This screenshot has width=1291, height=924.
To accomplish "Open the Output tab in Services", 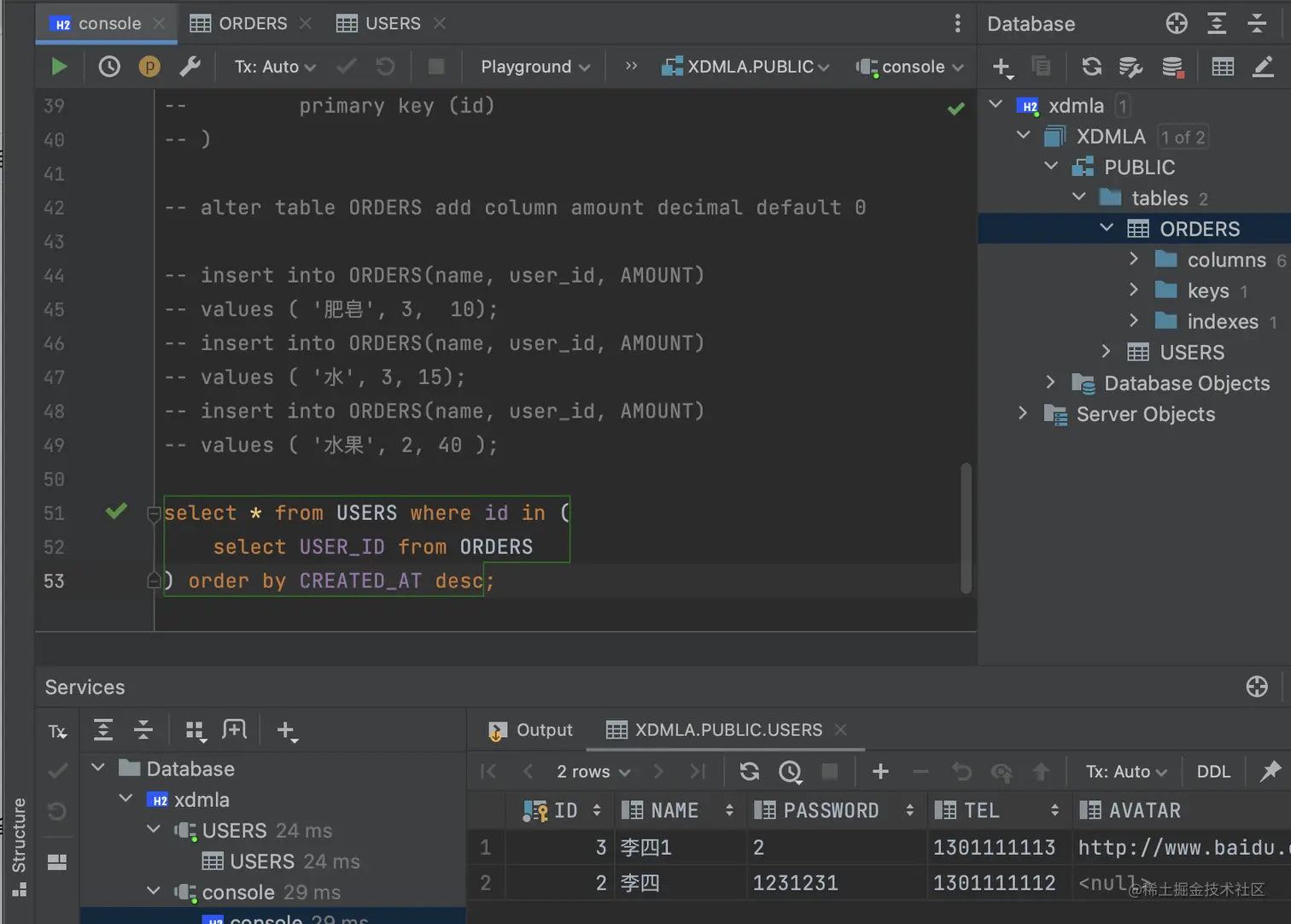I will [530, 730].
